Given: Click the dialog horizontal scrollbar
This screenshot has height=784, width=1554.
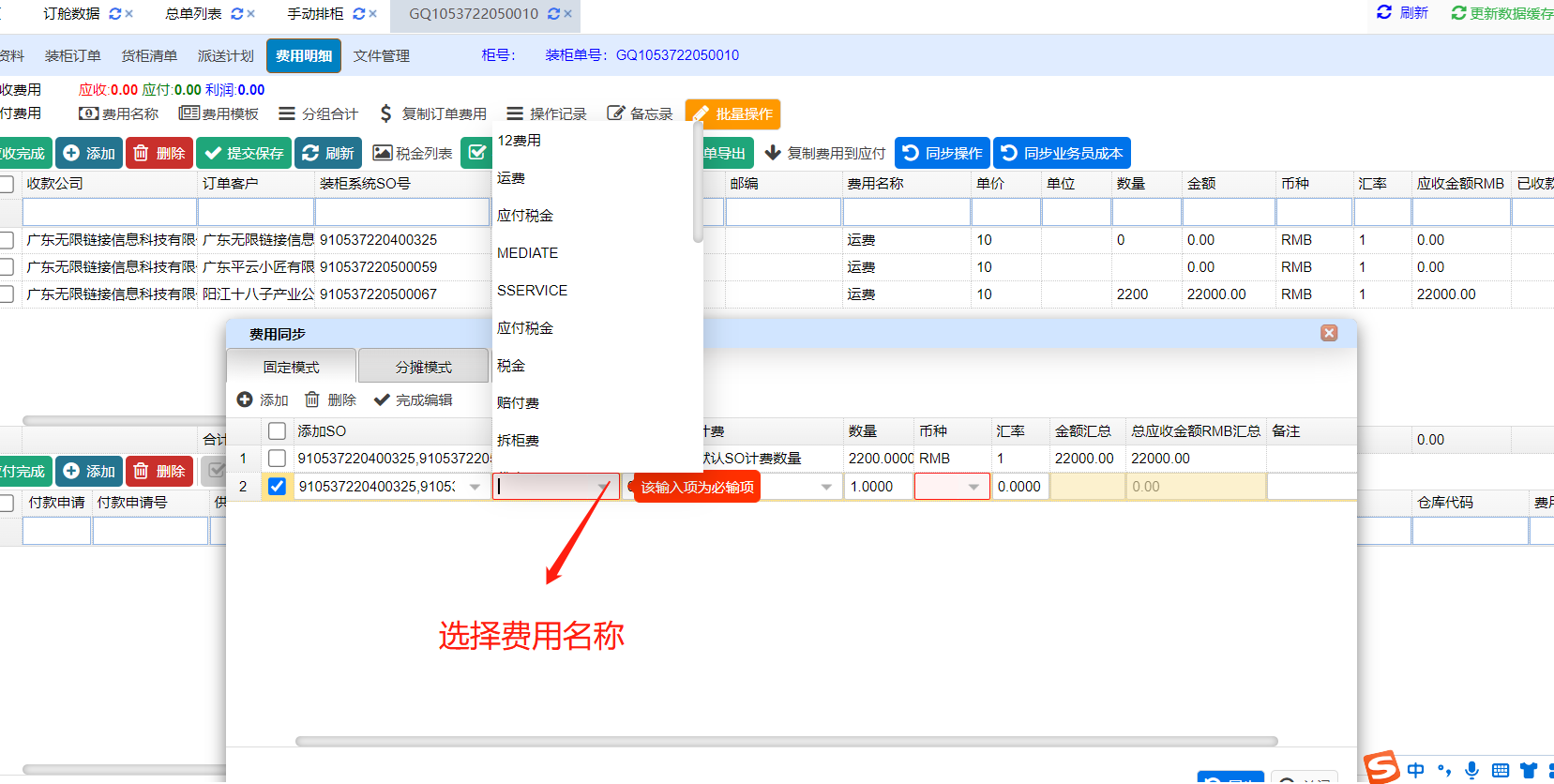Looking at the screenshot, I should tap(786, 741).
